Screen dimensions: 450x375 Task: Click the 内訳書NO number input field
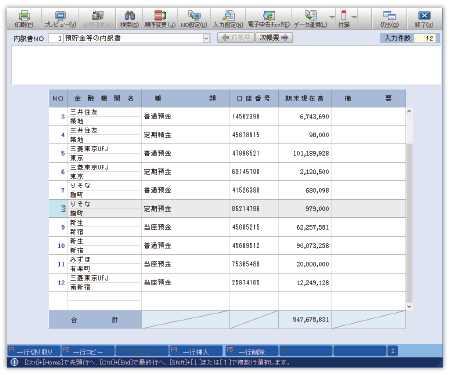(55, 38)
